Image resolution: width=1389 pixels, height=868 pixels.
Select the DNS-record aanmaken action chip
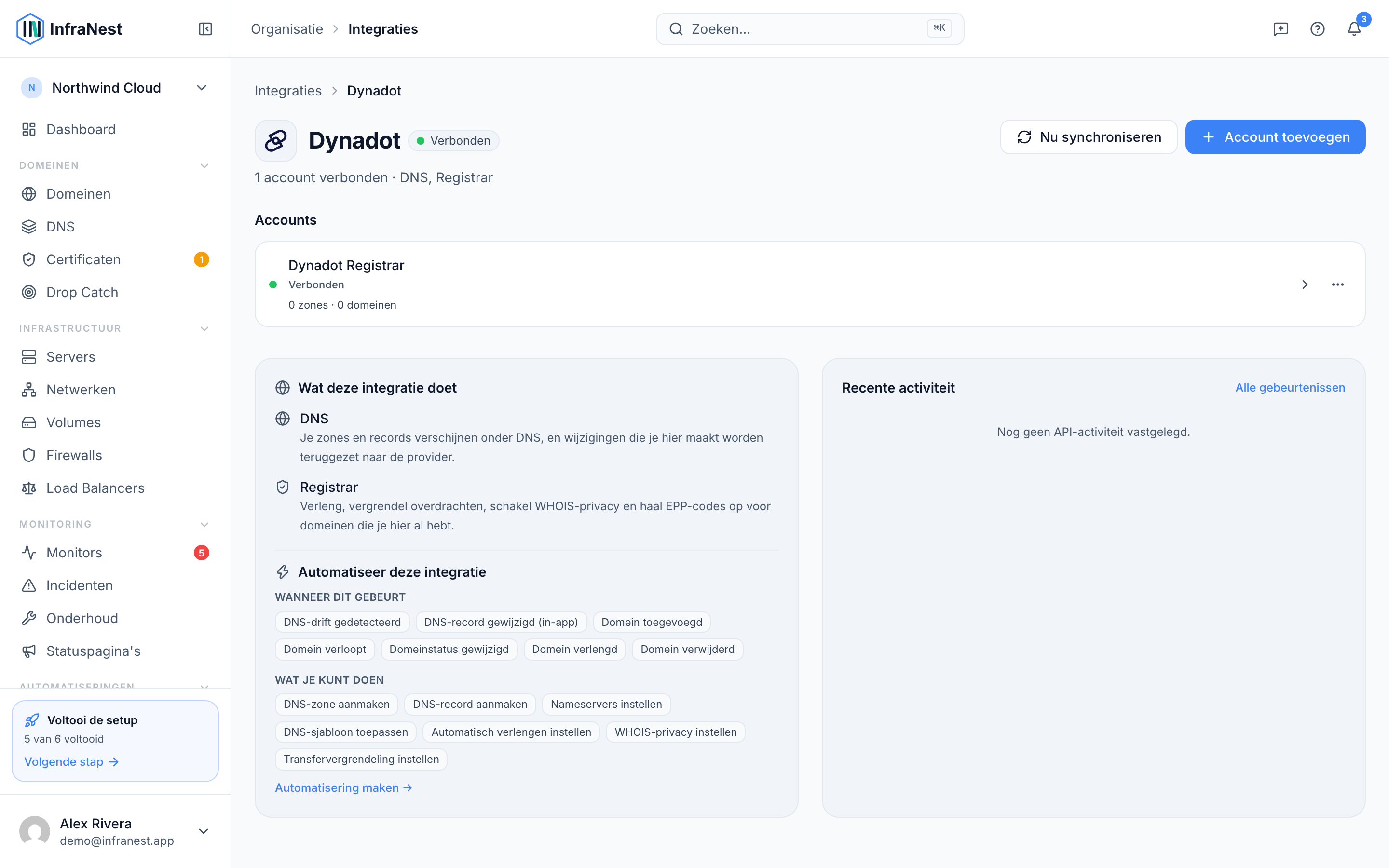469,705
